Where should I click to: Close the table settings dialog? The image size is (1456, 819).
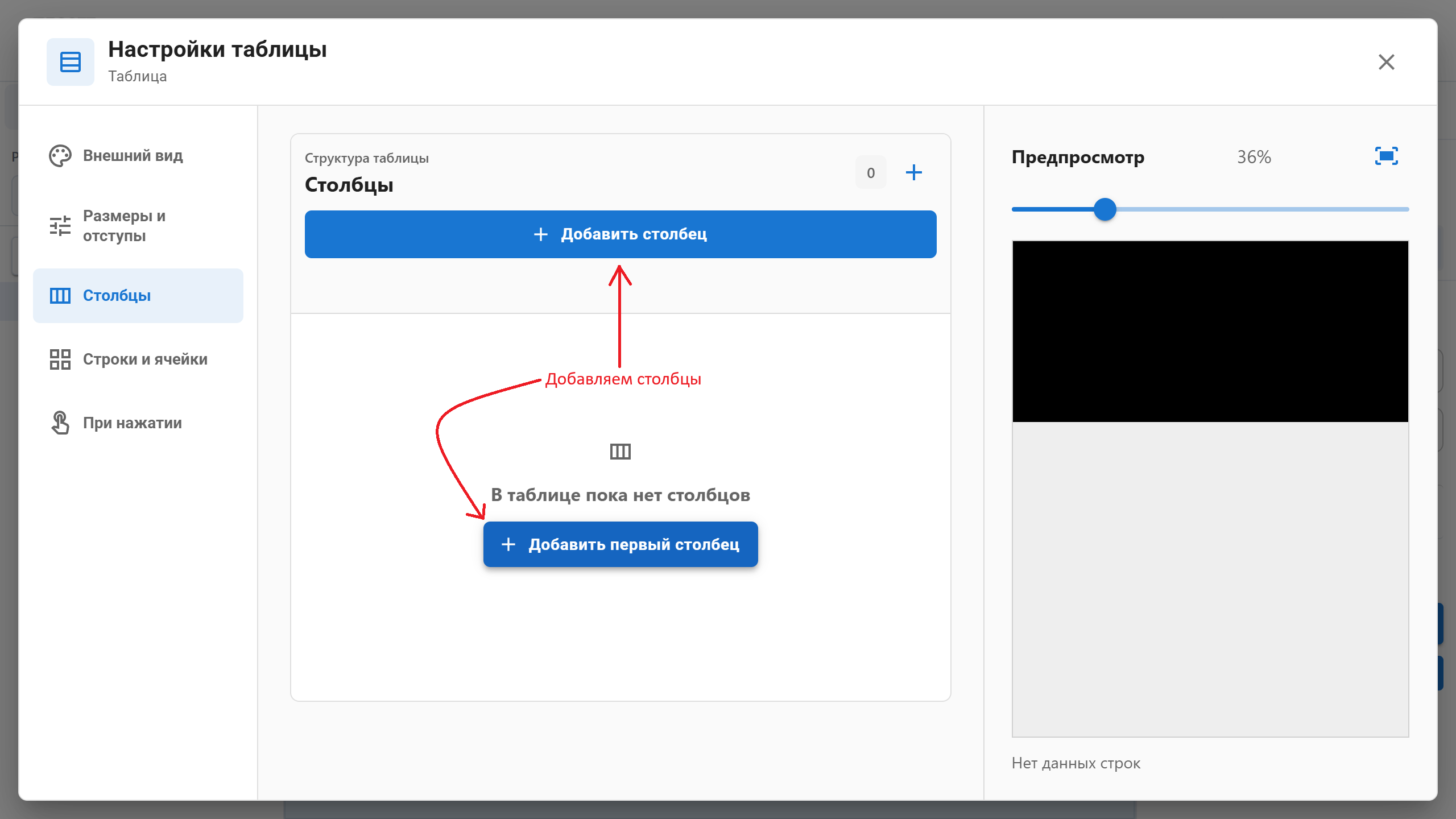(1386, 62)
